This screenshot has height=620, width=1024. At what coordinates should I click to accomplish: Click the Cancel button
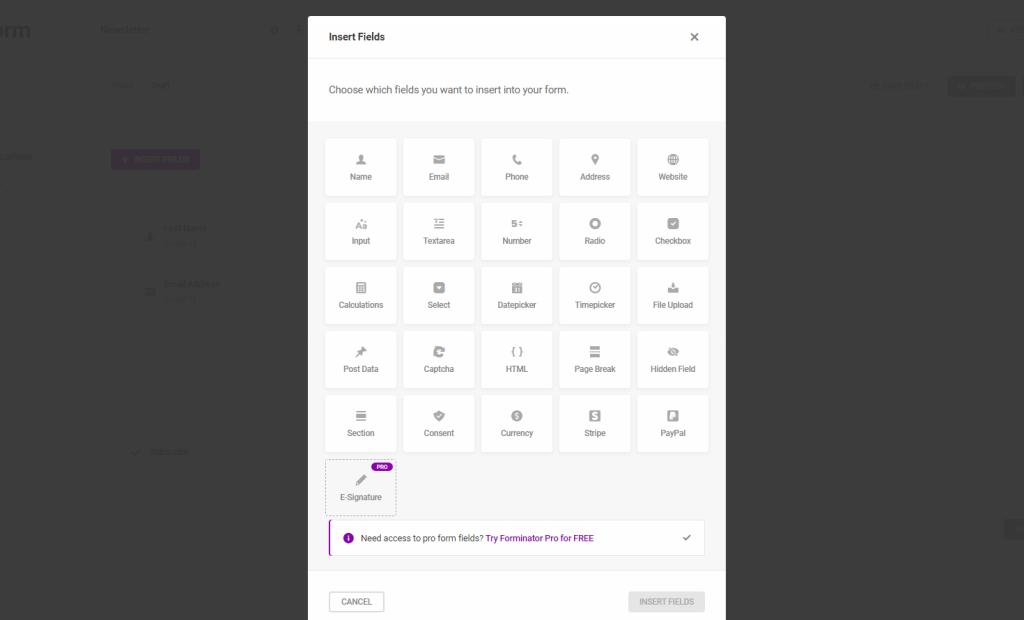(x=357, y=602)
